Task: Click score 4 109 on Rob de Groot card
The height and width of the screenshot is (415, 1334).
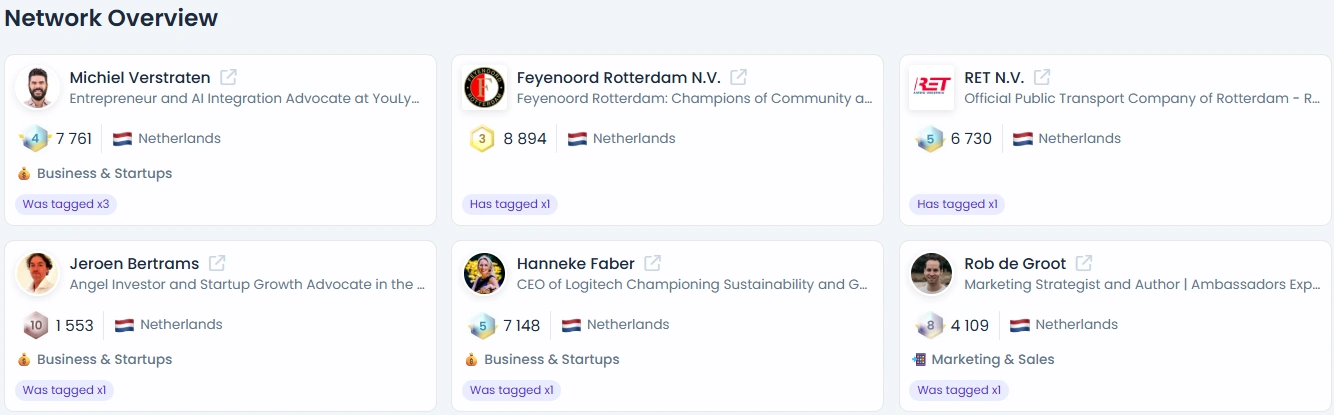Action: click(970, 325)
